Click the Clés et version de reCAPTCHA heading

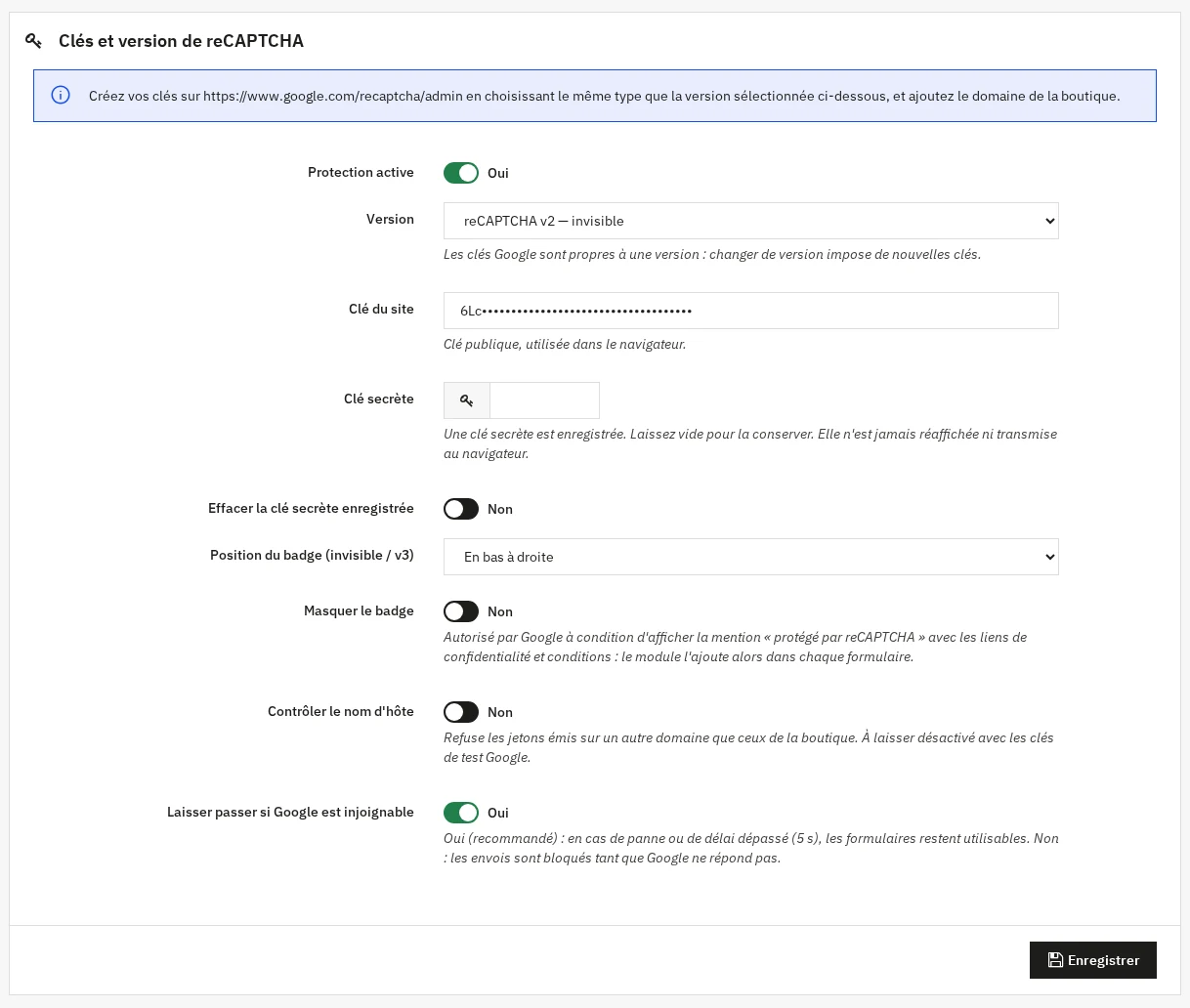[x=181, y=41]
